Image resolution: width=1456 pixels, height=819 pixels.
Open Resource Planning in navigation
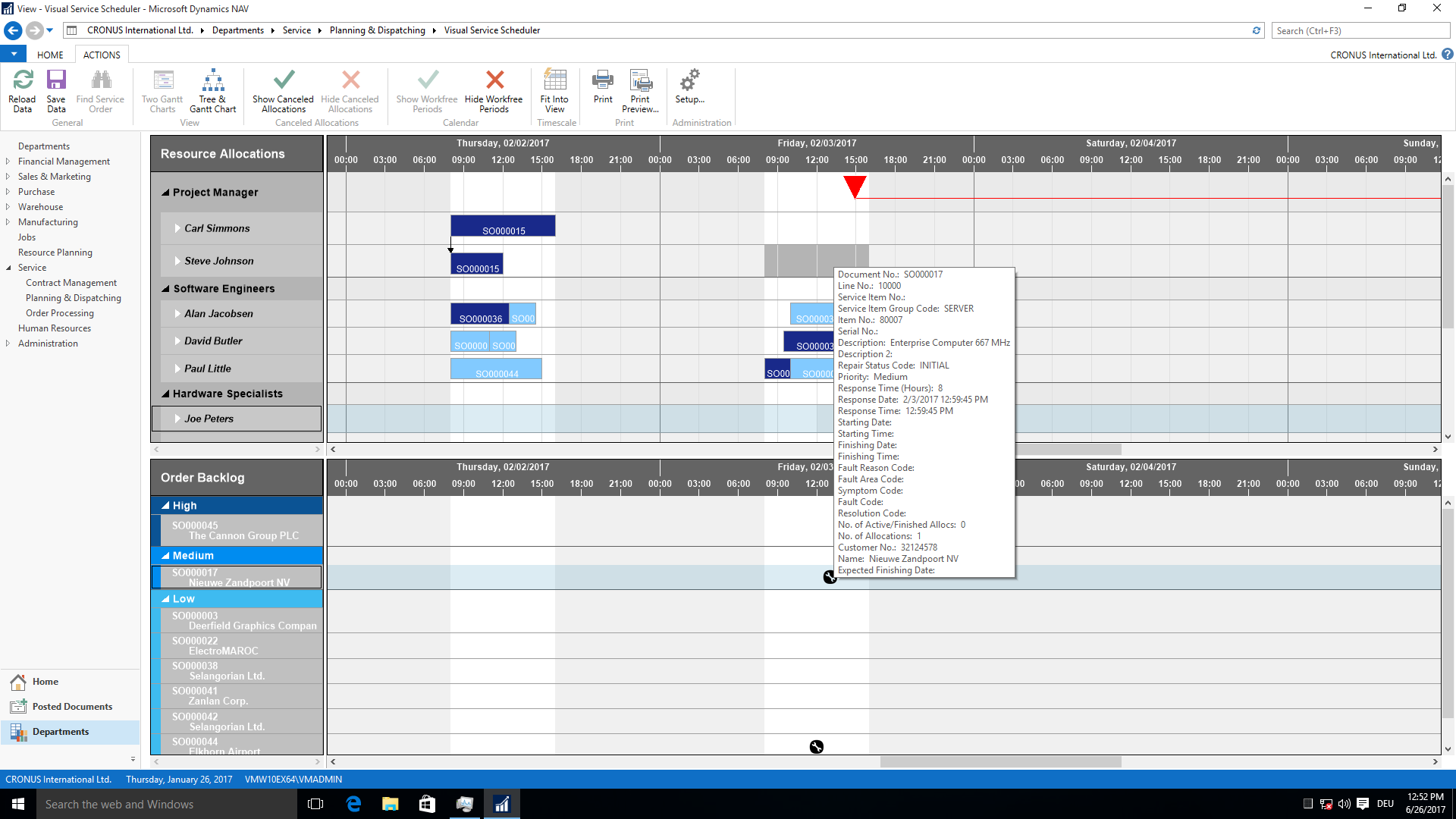[55, 253]
